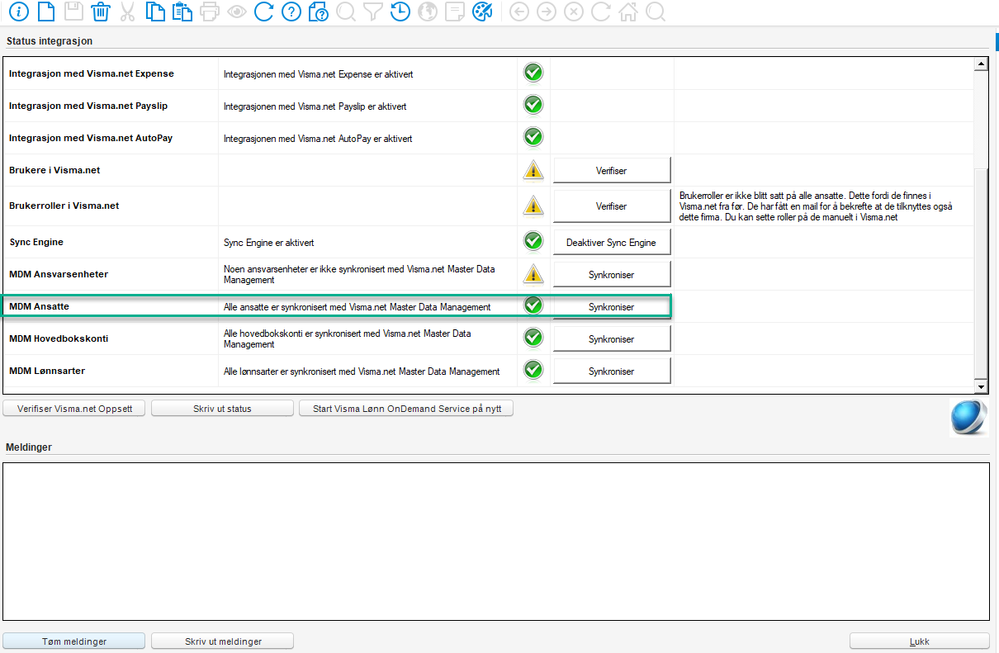Click inside the Meldinger message box

496,541
